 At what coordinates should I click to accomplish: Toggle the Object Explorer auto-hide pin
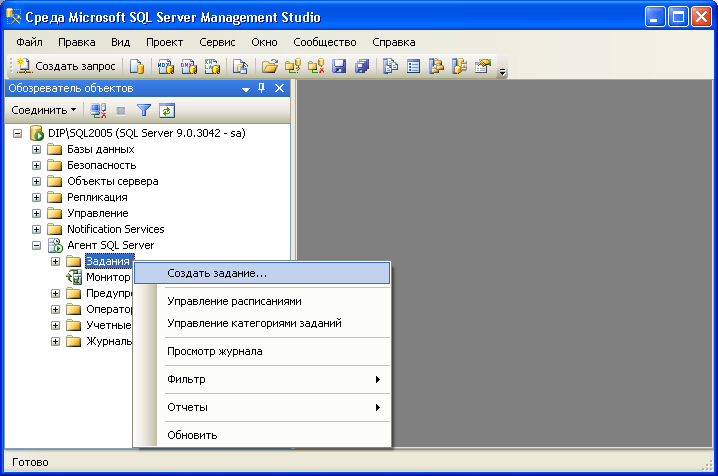pos(263,89)
